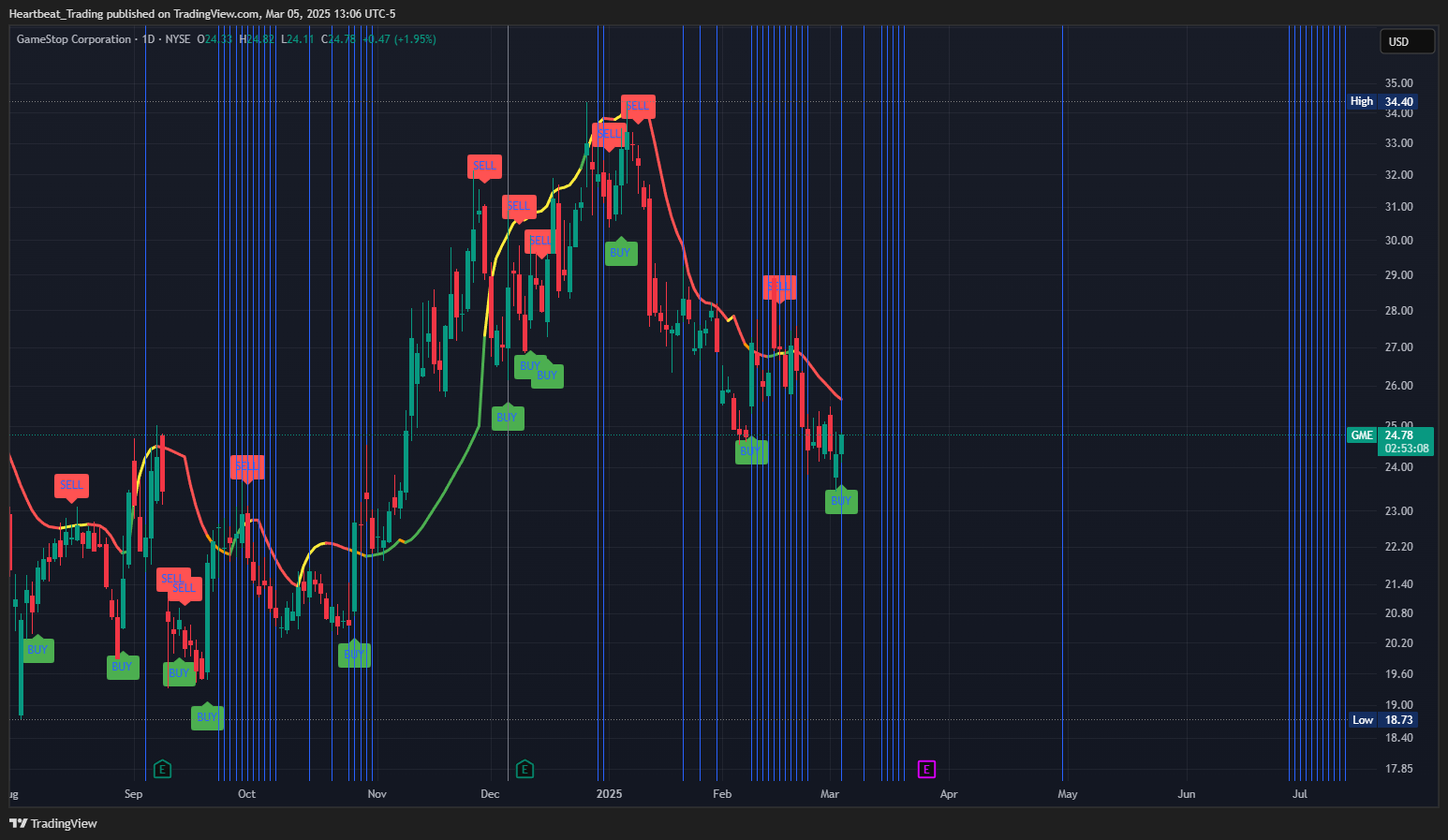Click the Apr label on the time axis
Viewport: 1448px width, 840px height.
coord(949,794)
